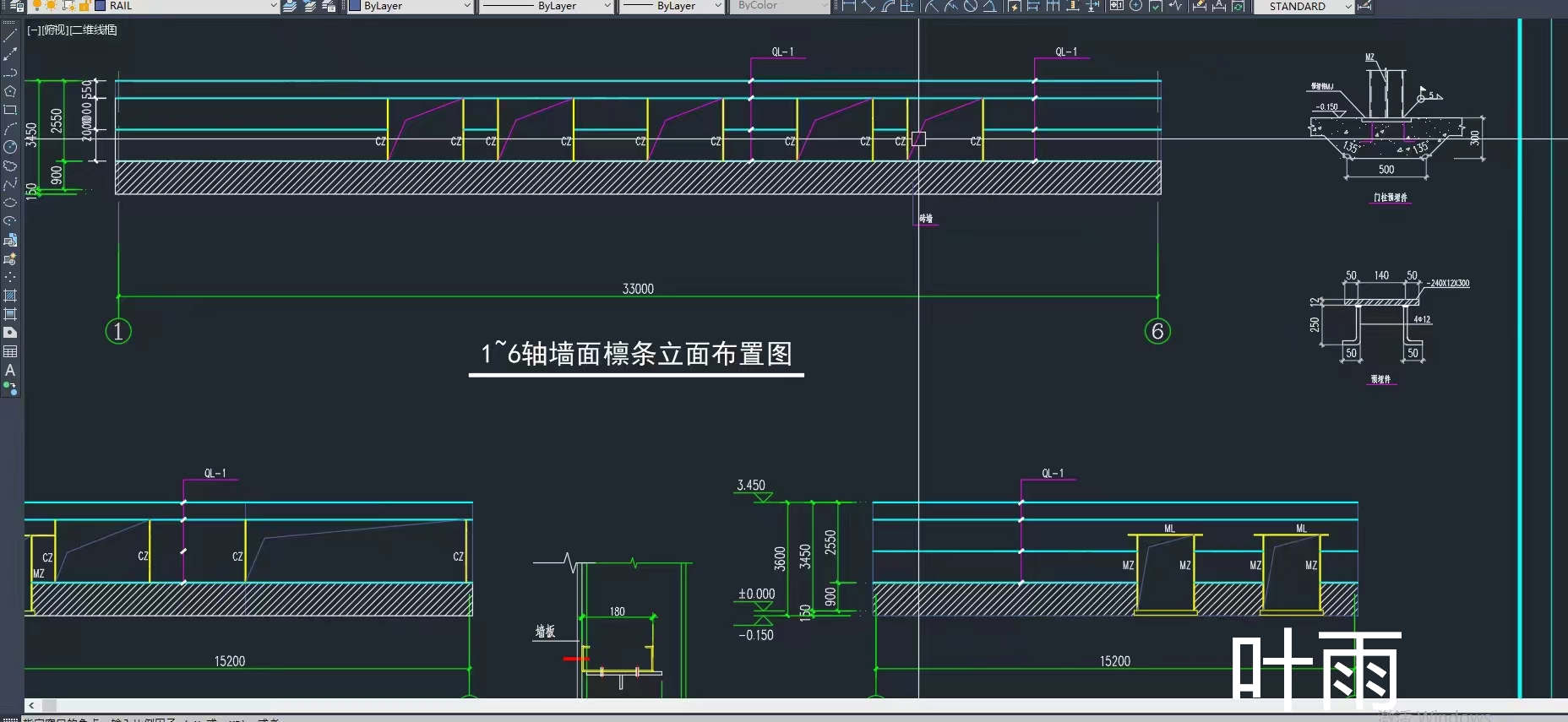Select the Radius dimension tool
The height and width of the screenshot is (722, 1568).
(932, 6)
